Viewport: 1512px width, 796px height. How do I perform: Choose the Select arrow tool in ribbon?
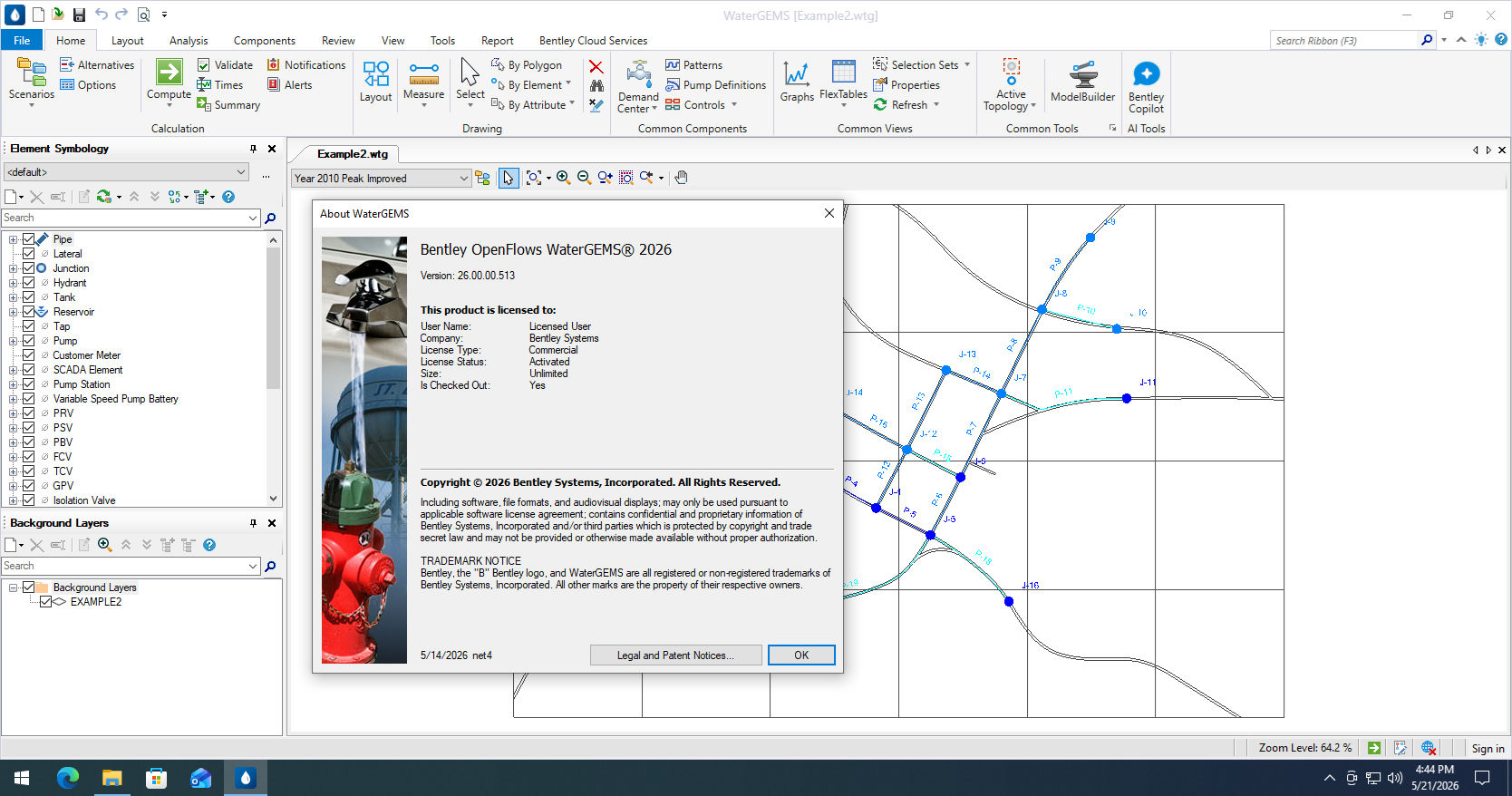[x=470, y=82]
